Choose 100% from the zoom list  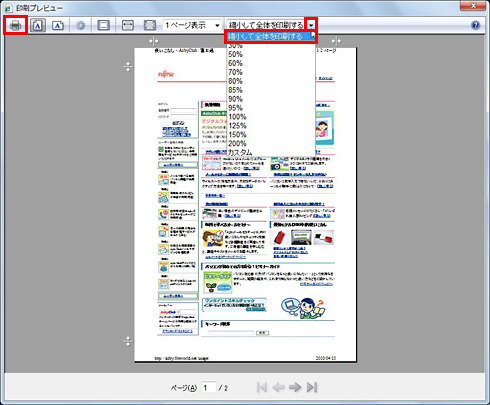click(237, 117)
